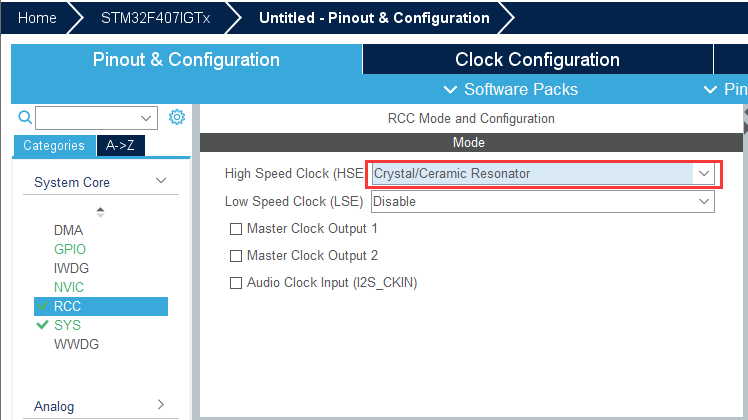
Task: Expand the Software Packs menu
Action: [510, 89]
